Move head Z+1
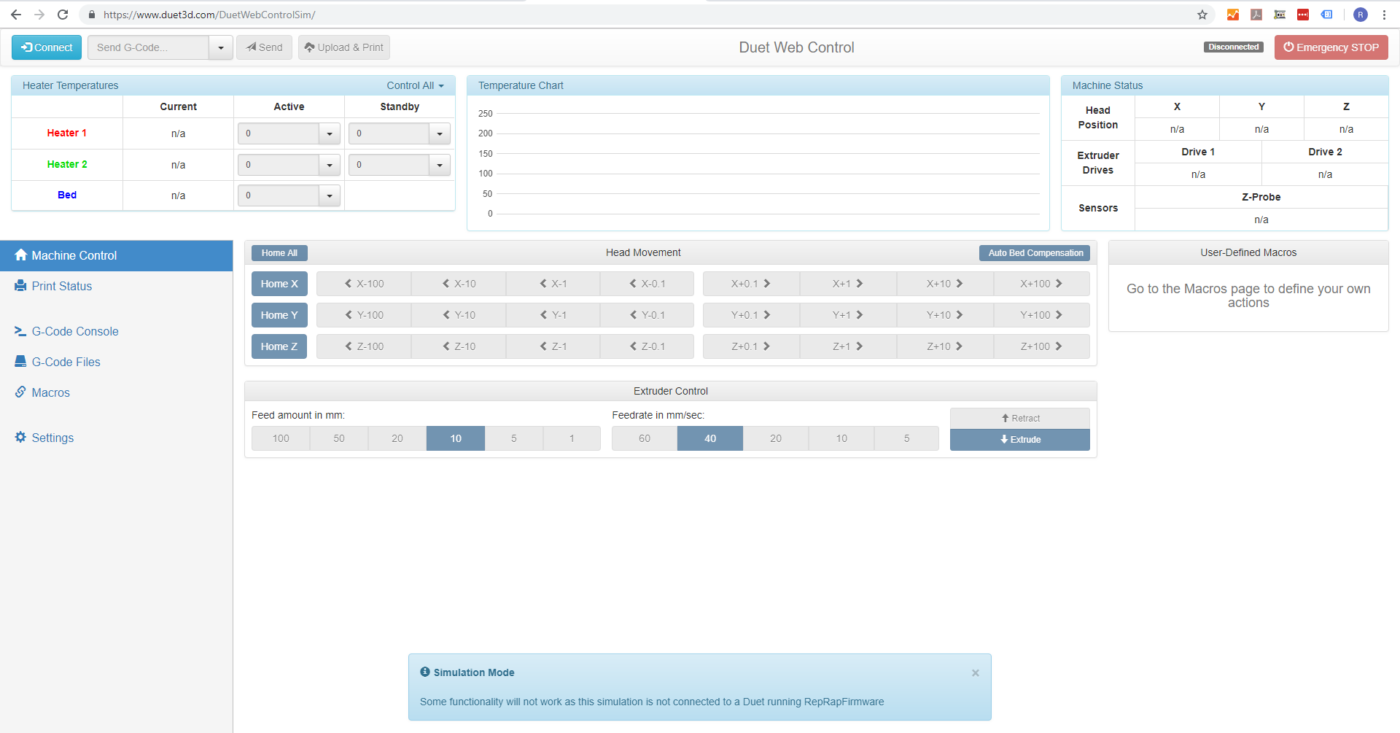 click(x=848, y=346)
